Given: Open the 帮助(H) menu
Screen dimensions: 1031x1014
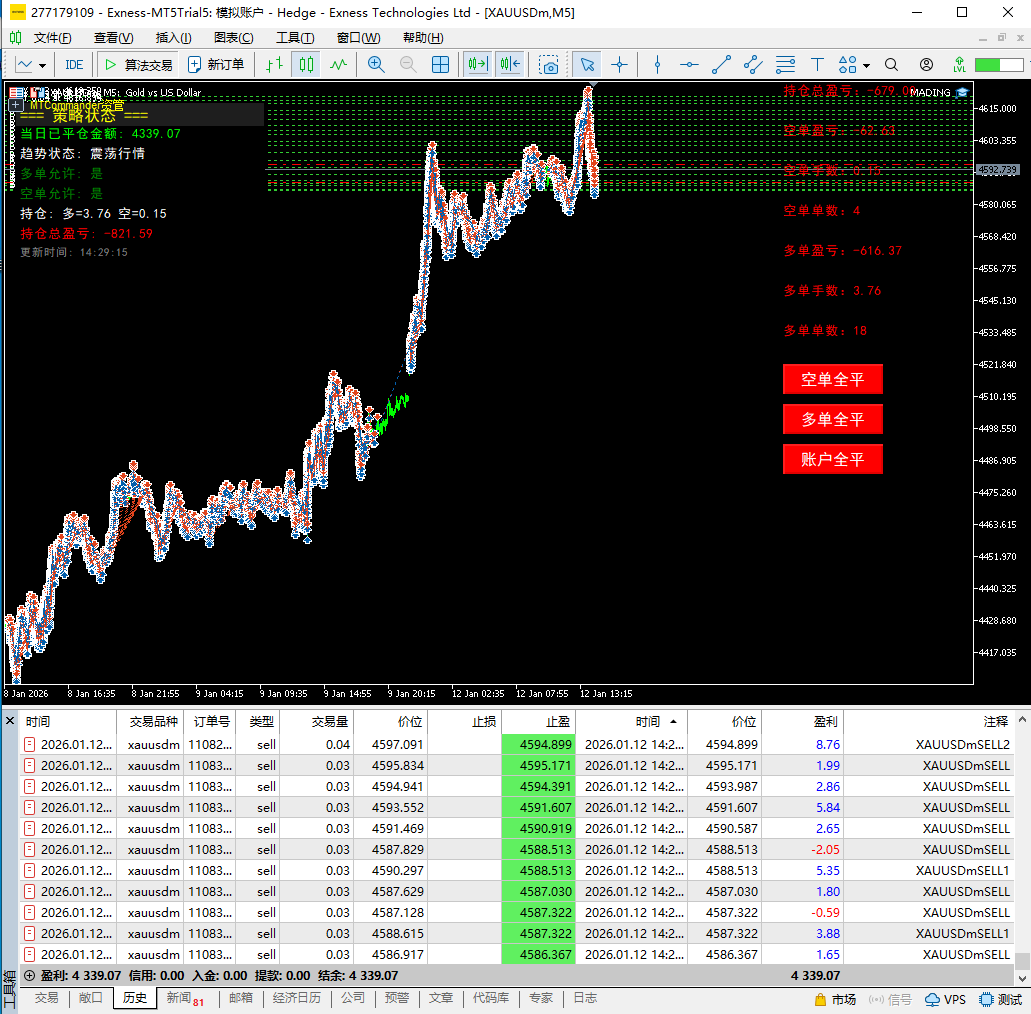Looking at the screenshot, I should [423, 38].
